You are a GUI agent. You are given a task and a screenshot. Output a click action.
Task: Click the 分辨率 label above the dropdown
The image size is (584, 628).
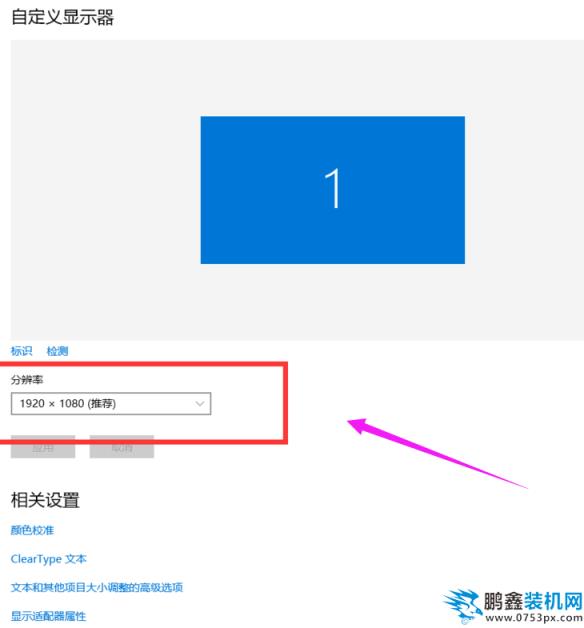click(x=27, y=380)
